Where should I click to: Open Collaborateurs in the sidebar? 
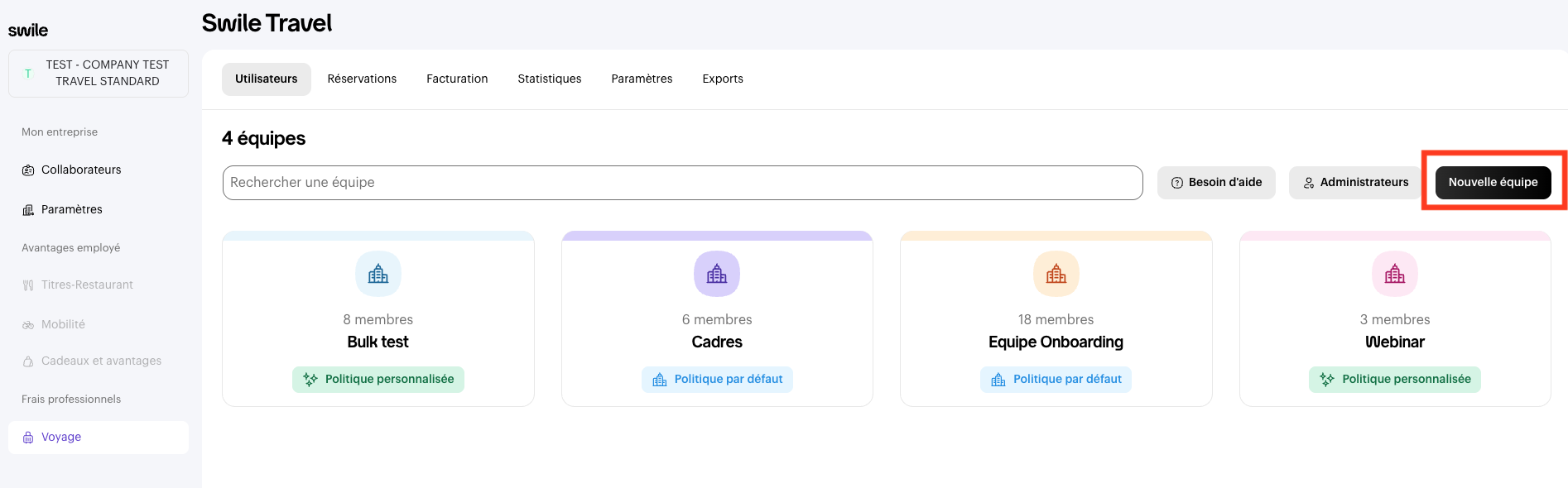pyautogui.click(x=81, y=170)
